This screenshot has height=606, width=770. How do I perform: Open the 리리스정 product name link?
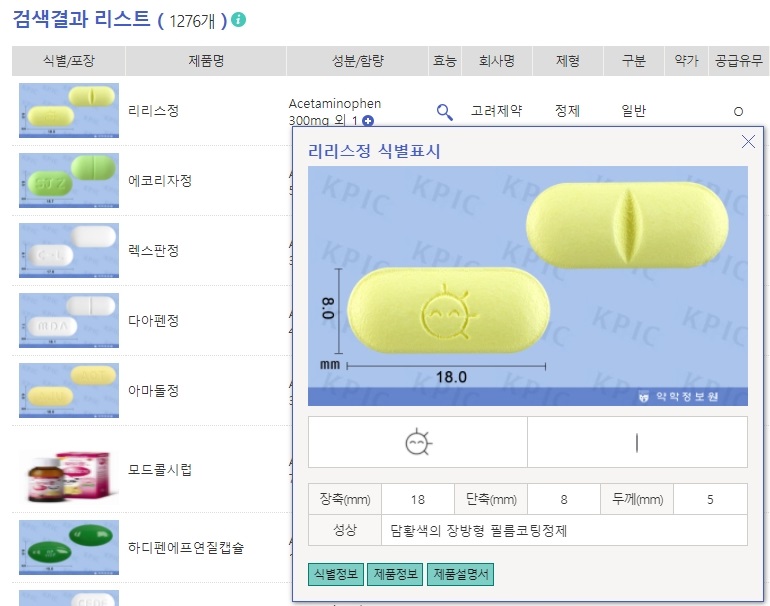153,110
